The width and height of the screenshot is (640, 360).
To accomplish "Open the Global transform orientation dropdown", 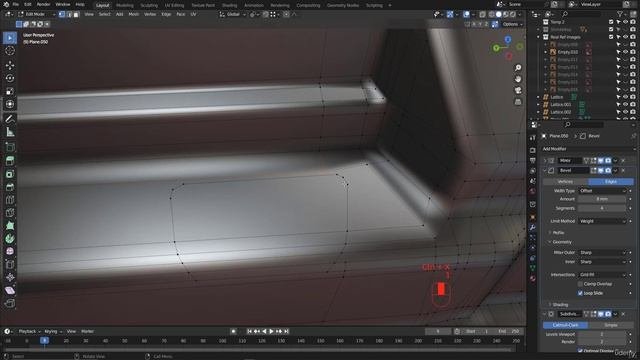I will 233,14.
